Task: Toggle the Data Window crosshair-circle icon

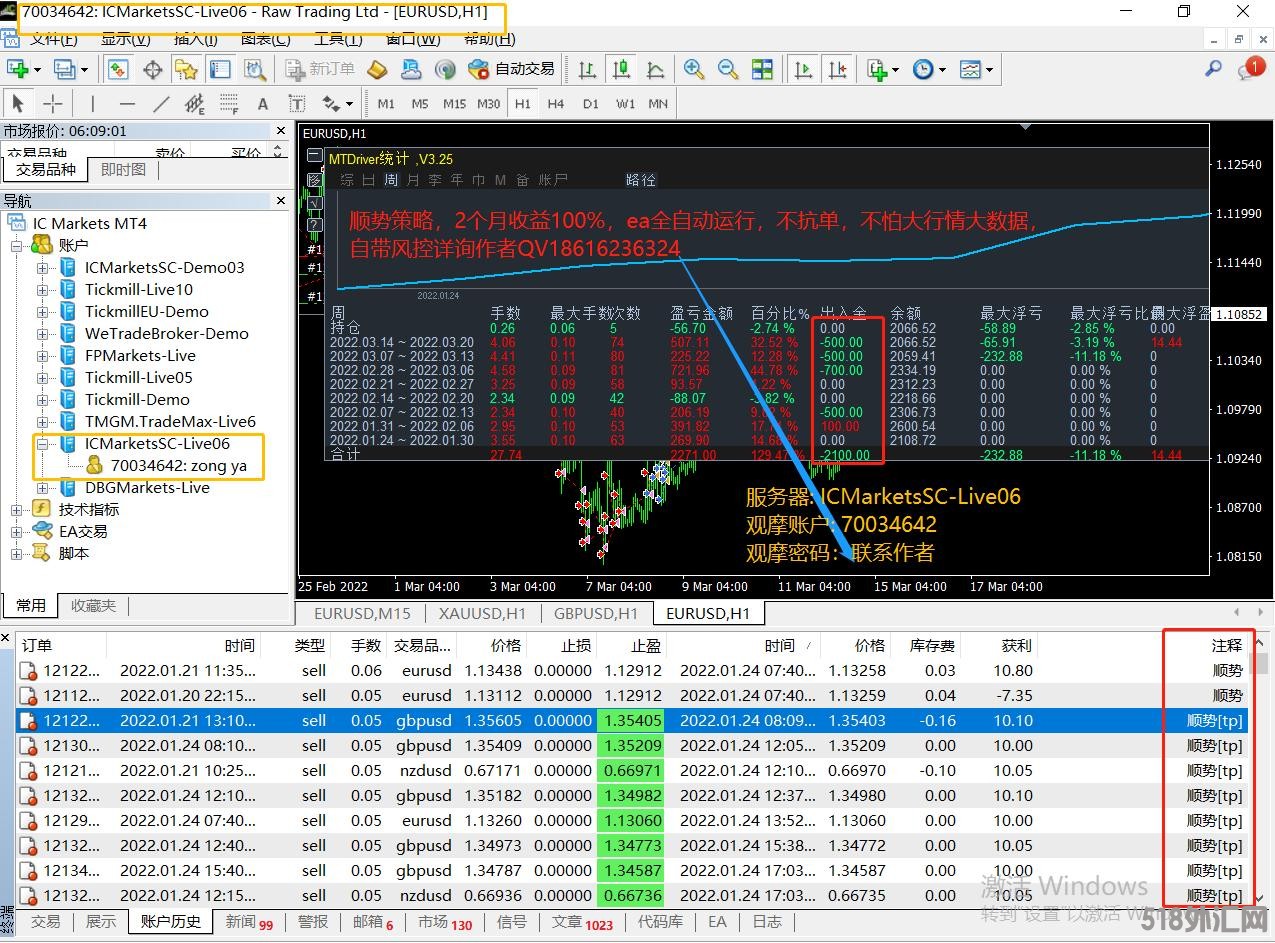Action: click(152, 69)
